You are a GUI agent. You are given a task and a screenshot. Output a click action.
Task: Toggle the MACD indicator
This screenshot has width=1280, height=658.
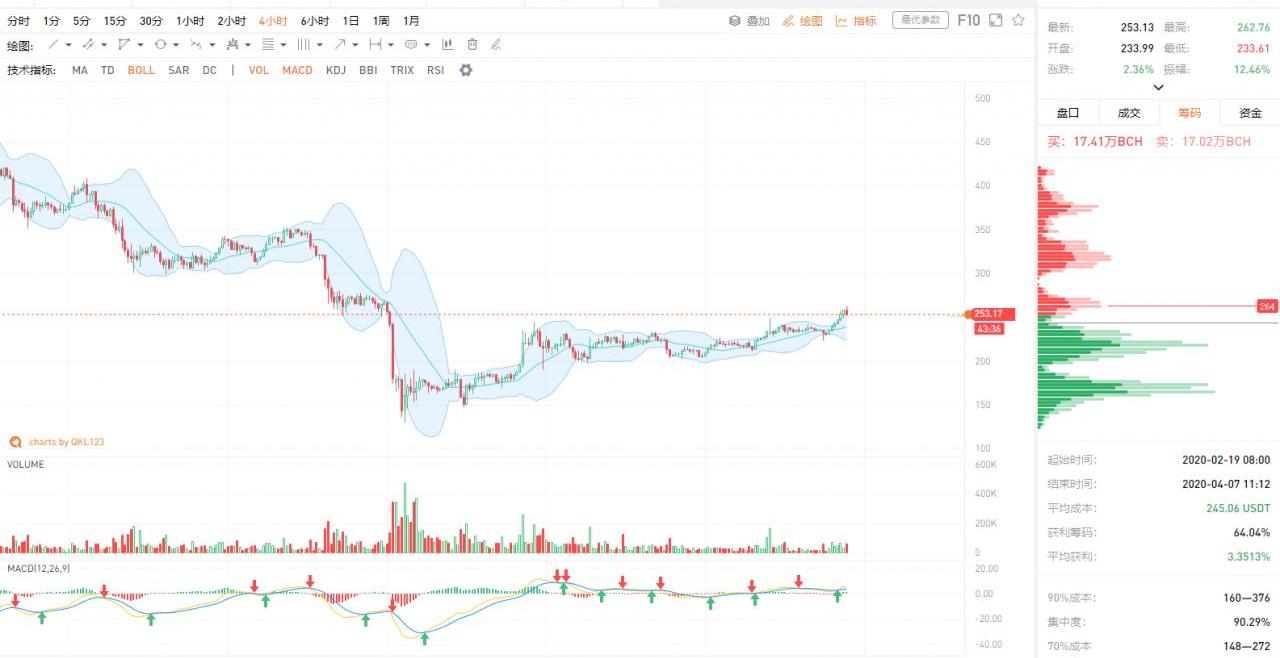(297, 70)
